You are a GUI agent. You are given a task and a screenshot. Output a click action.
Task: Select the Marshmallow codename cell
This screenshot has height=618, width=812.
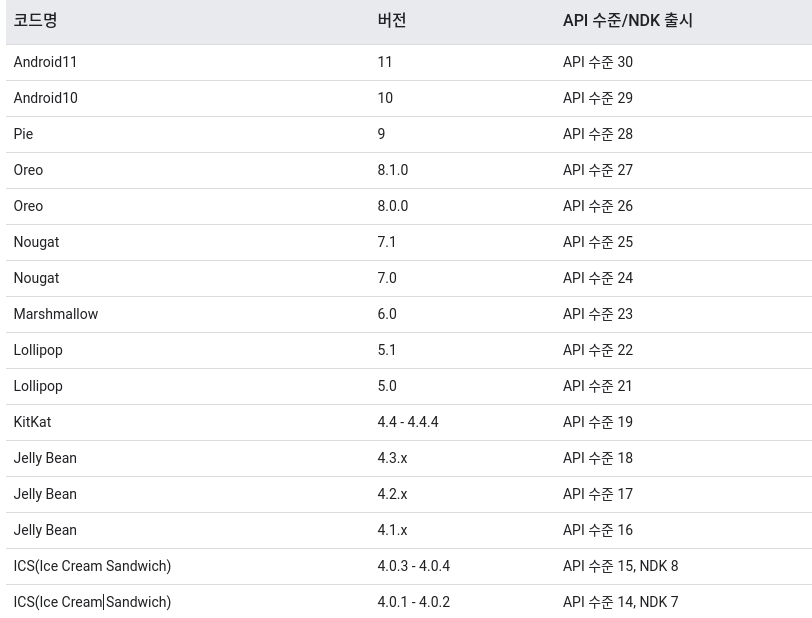56,314
